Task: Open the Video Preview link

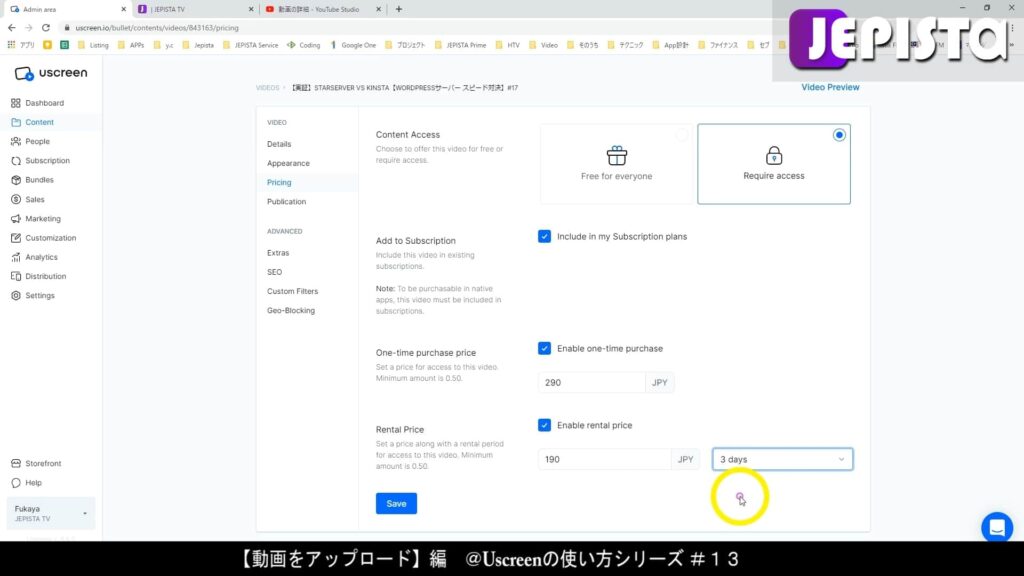Action: 830,88
